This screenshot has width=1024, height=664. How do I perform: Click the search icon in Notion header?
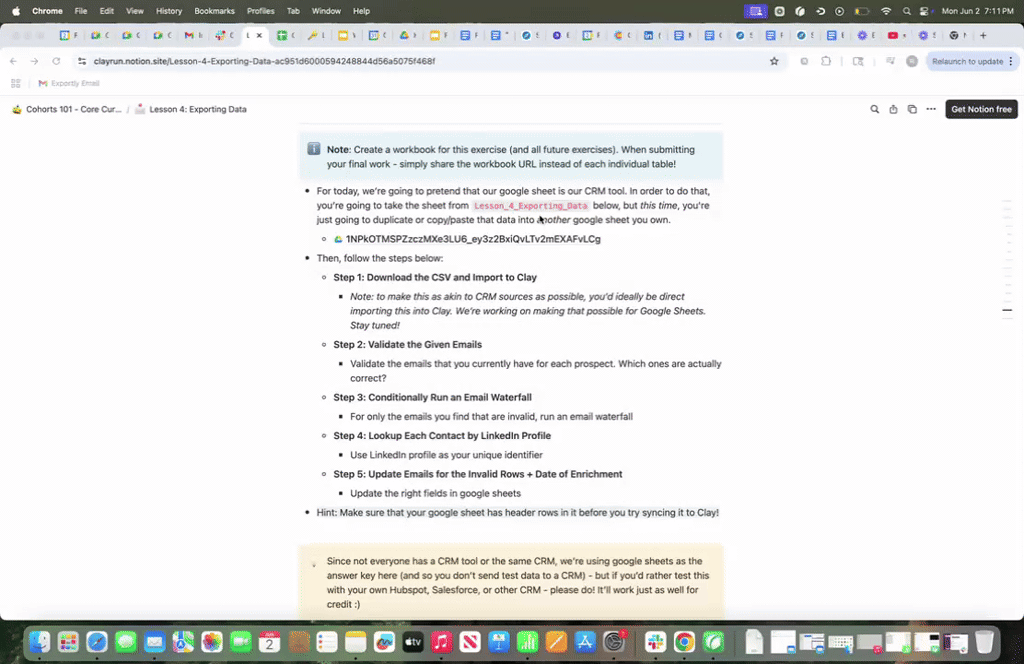point(875,109)
